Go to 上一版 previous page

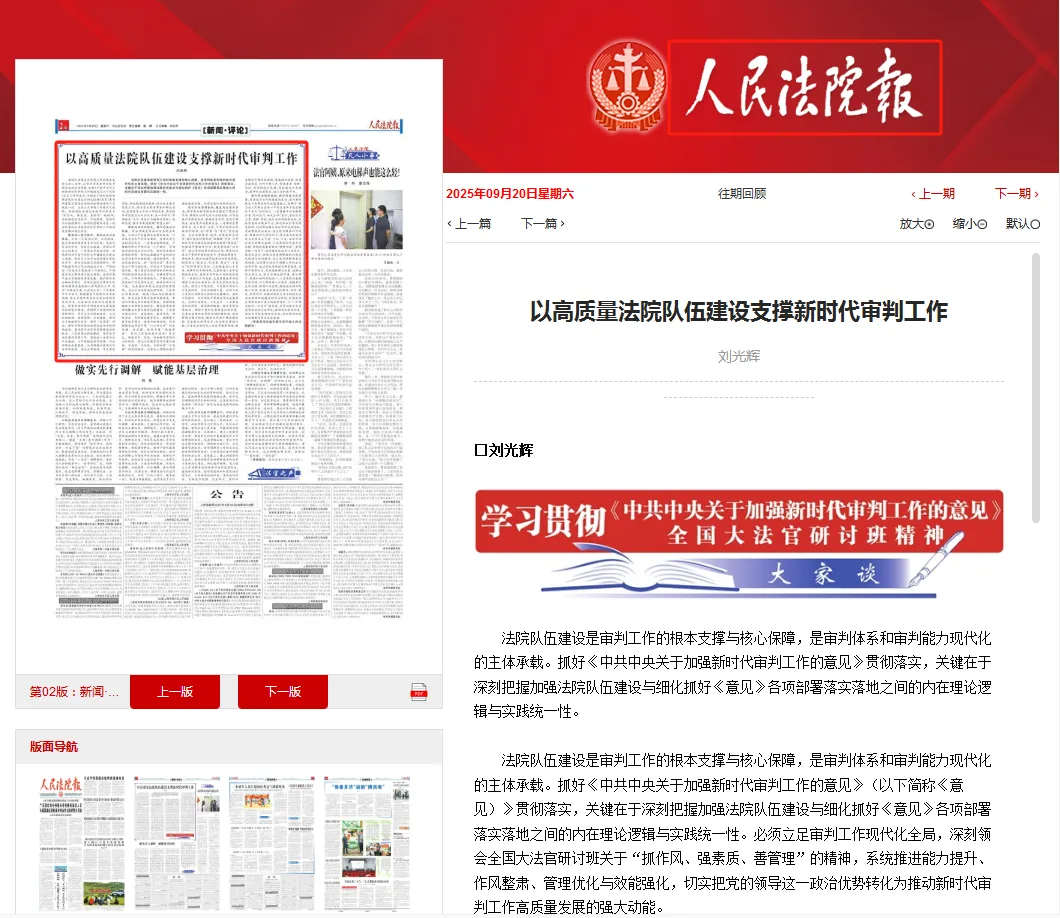(x=175, y=692)
